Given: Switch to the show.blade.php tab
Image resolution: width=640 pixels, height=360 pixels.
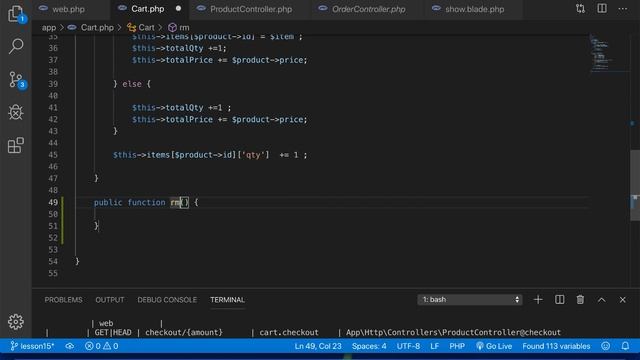Looking at the screenshot, I should pyautogui.click(x=474, y=9).
